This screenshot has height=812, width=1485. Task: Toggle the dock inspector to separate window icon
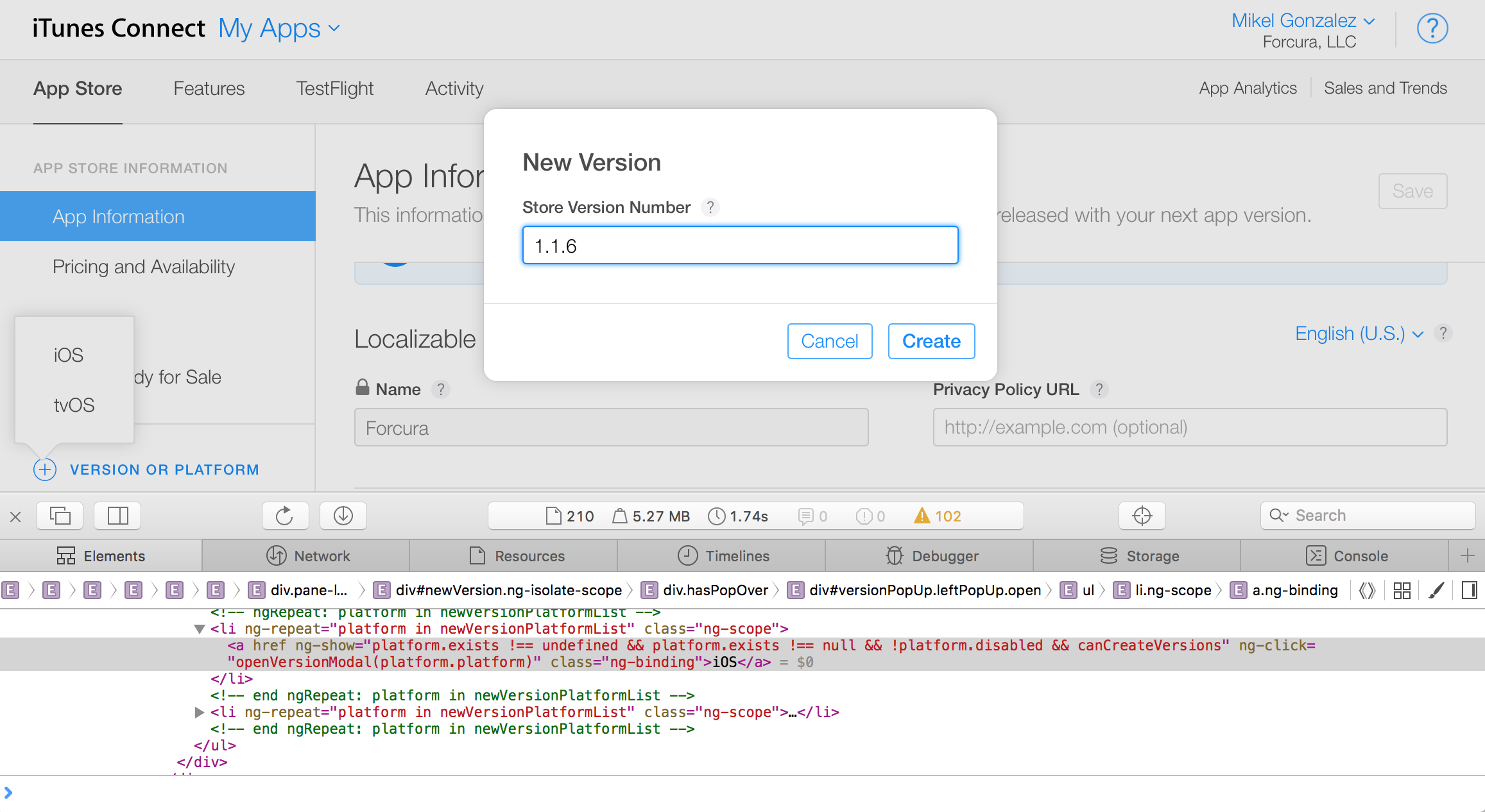pyautogui.click(x=60, y=516)
